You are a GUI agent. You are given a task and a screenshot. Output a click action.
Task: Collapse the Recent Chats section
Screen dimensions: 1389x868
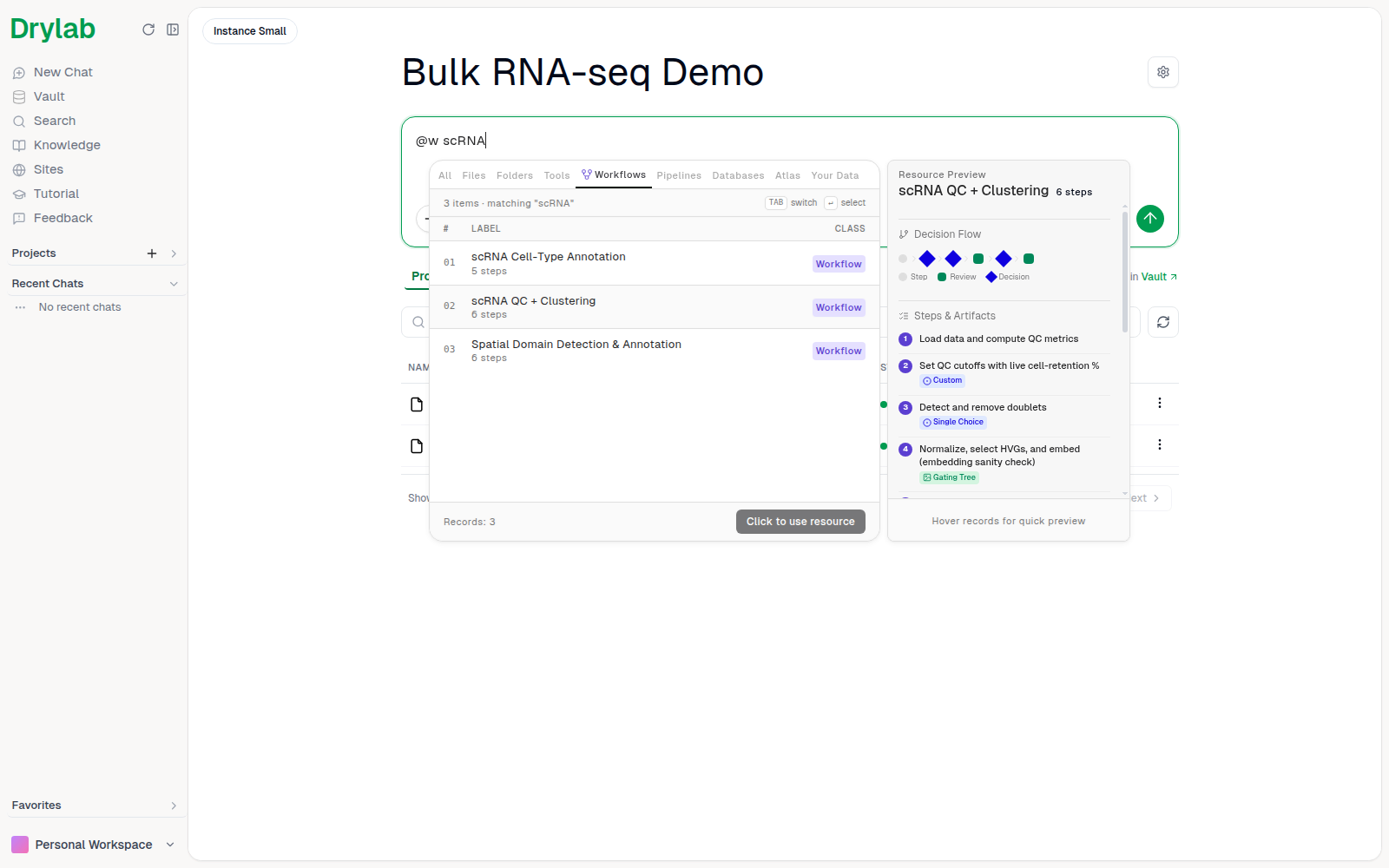[x=174, y=284]
